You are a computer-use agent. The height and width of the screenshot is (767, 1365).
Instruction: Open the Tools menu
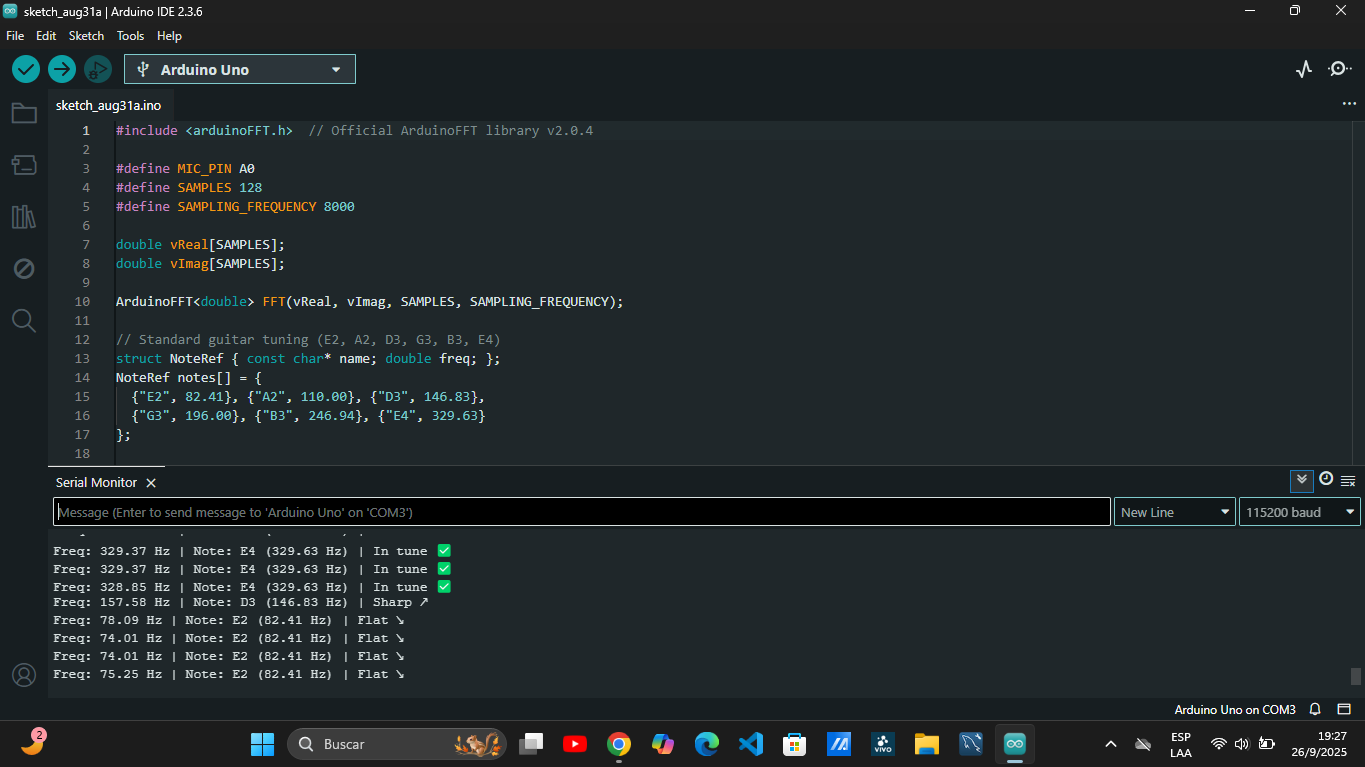[x=130, y=35]
